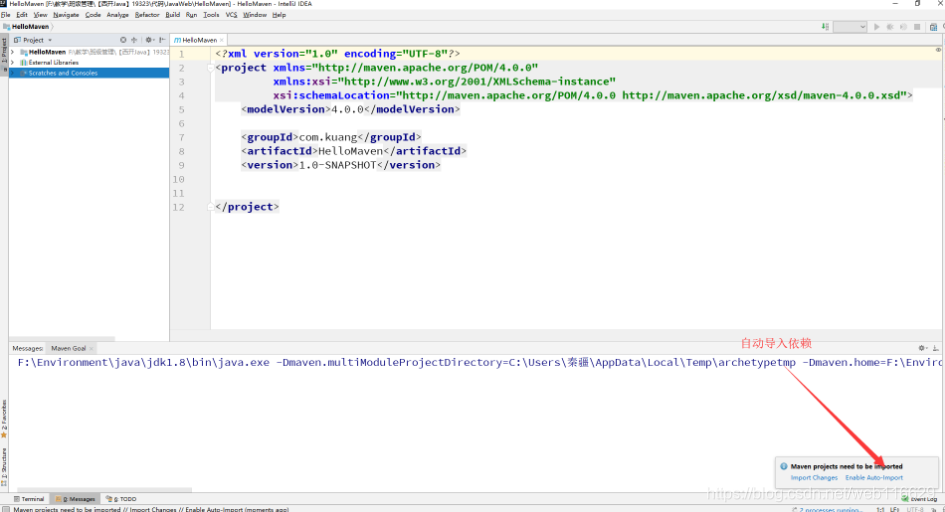Open the Refactor menu
The height and width of the screenshot is (512, 945).
click(147, 15)
